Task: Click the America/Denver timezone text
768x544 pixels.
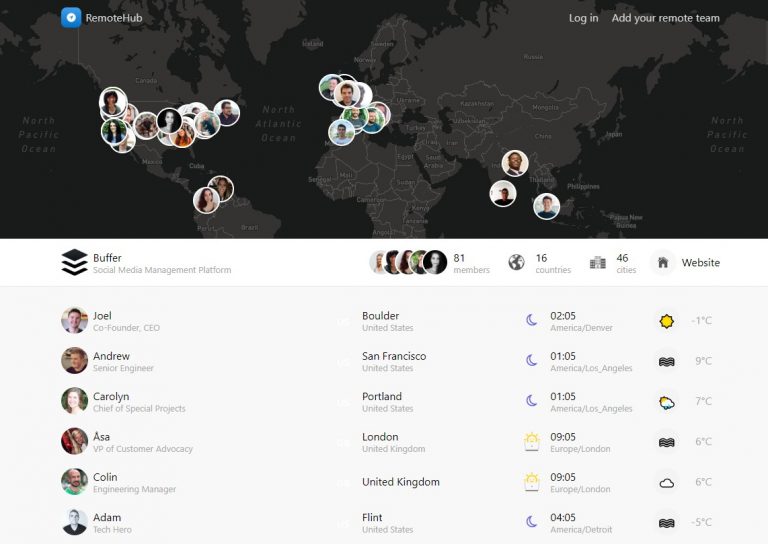Action: pos(581,328)
